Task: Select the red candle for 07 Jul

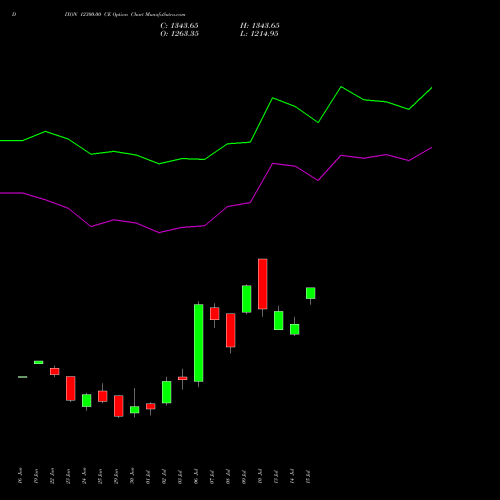Action: [x=215, y=314]
